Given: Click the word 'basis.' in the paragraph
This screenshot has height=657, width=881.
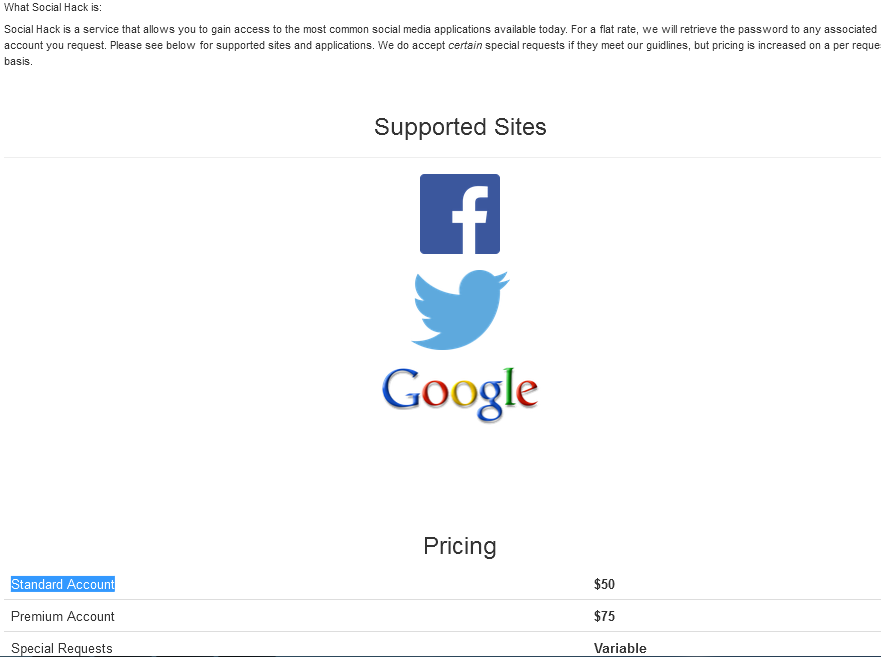Looking at the screenshot, I should coord(18,61).
